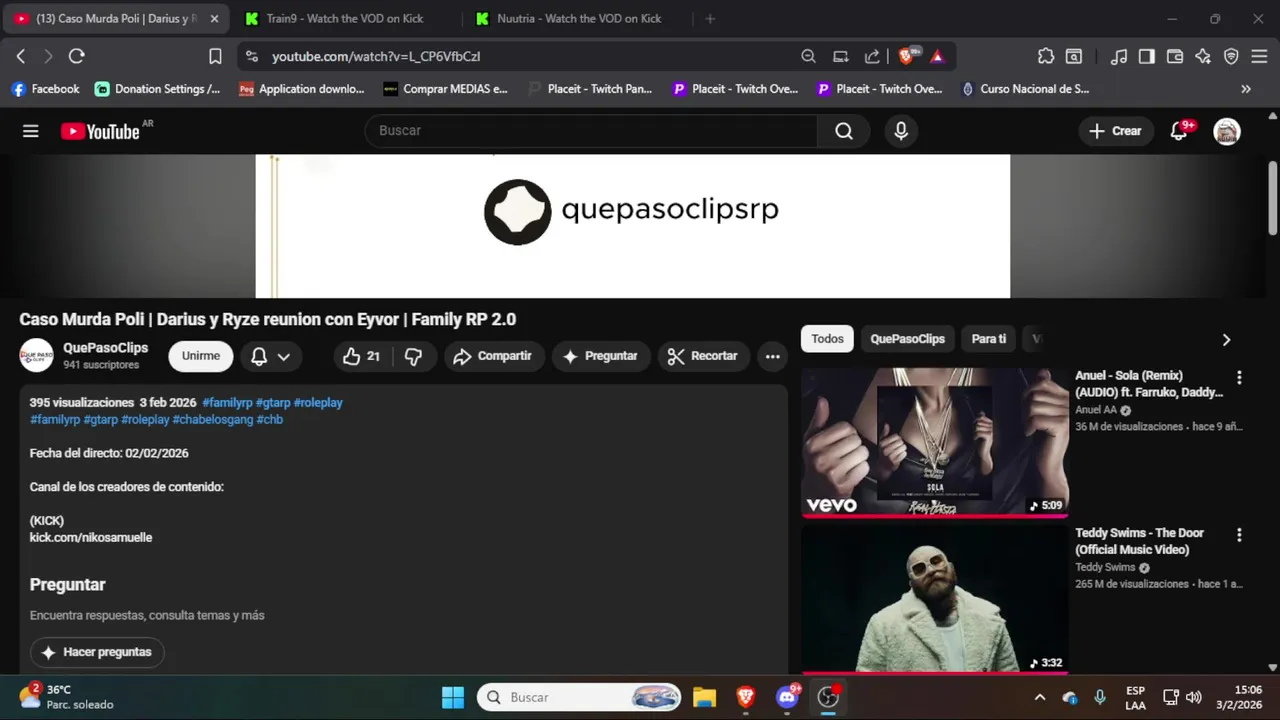Open File Explorer from the taskbar

point(705,697)
